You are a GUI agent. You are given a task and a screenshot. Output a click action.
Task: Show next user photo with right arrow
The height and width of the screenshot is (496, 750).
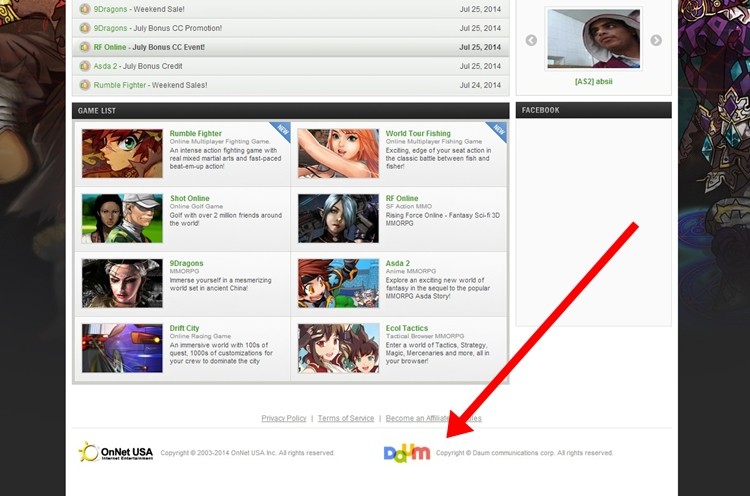[x=656, y=41]
